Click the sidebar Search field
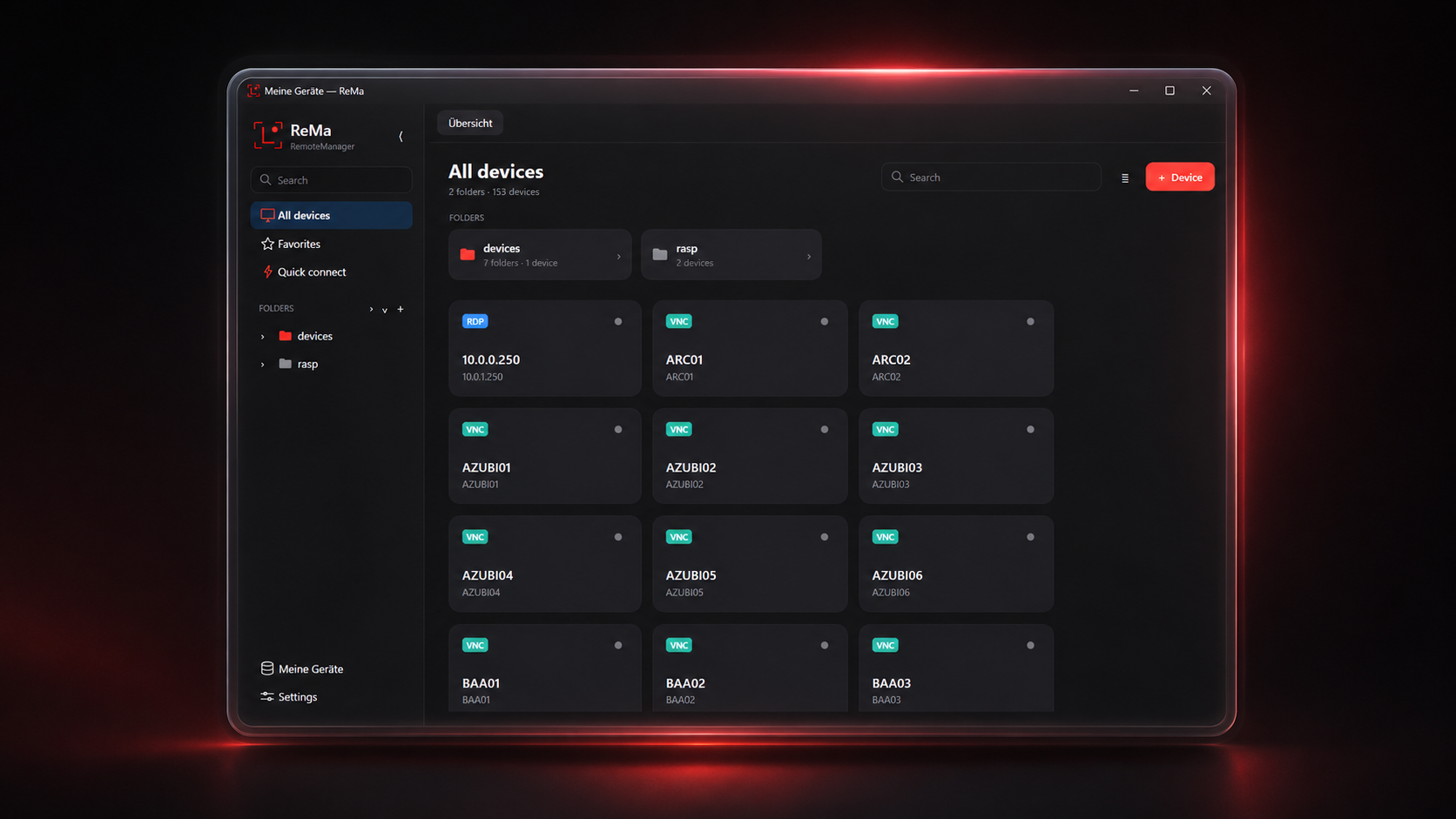The width and height of the screenshot is (1456, 819). [331, 180]
